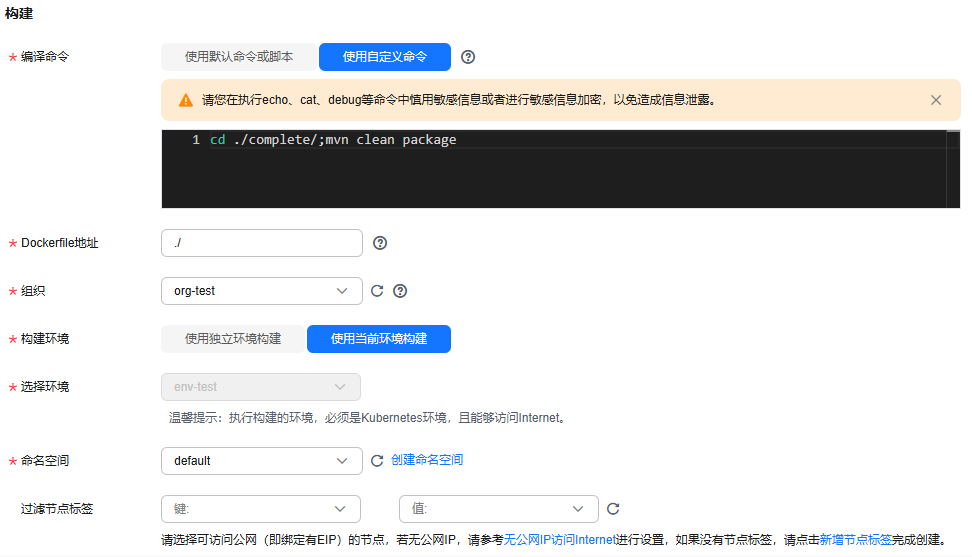The image size is (972, 557).
Task: Open help icon beside custom command option
Action: (468, 57)
